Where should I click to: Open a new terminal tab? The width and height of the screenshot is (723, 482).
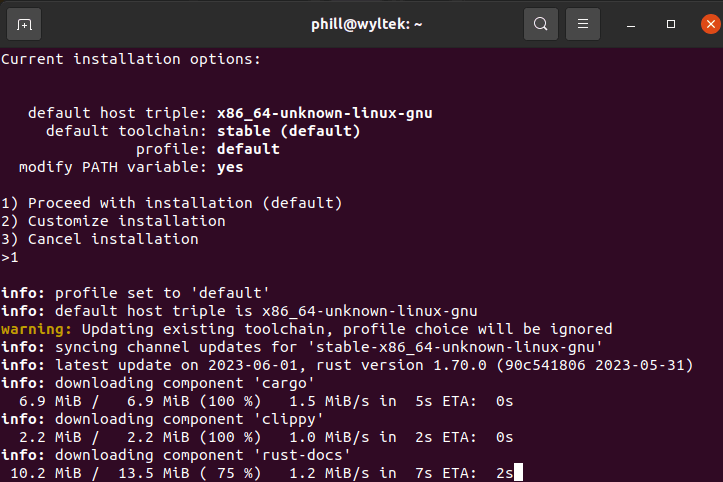[x=24, y=24]
